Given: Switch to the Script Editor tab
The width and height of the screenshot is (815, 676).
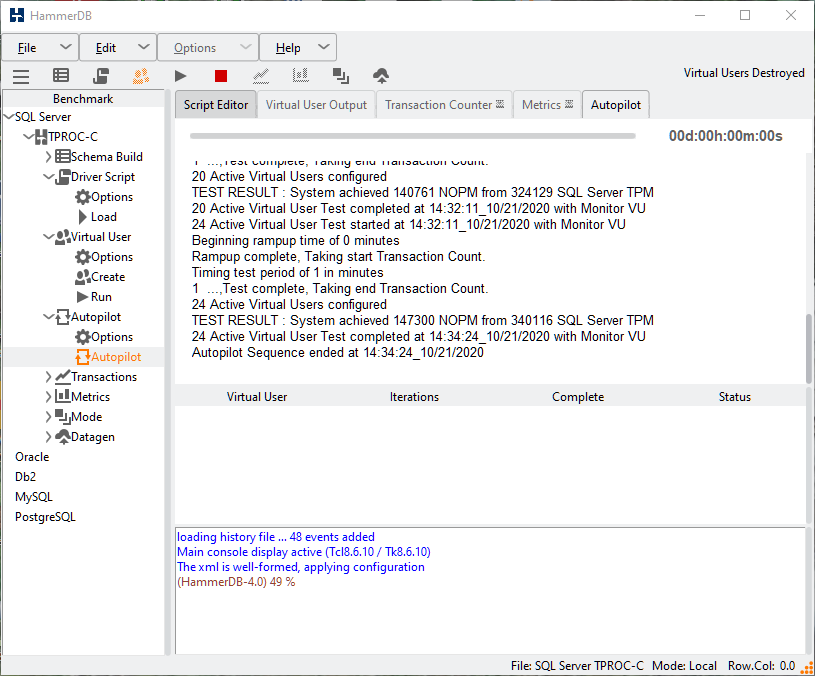Looking at the screenshot, I should click(216, 104).
